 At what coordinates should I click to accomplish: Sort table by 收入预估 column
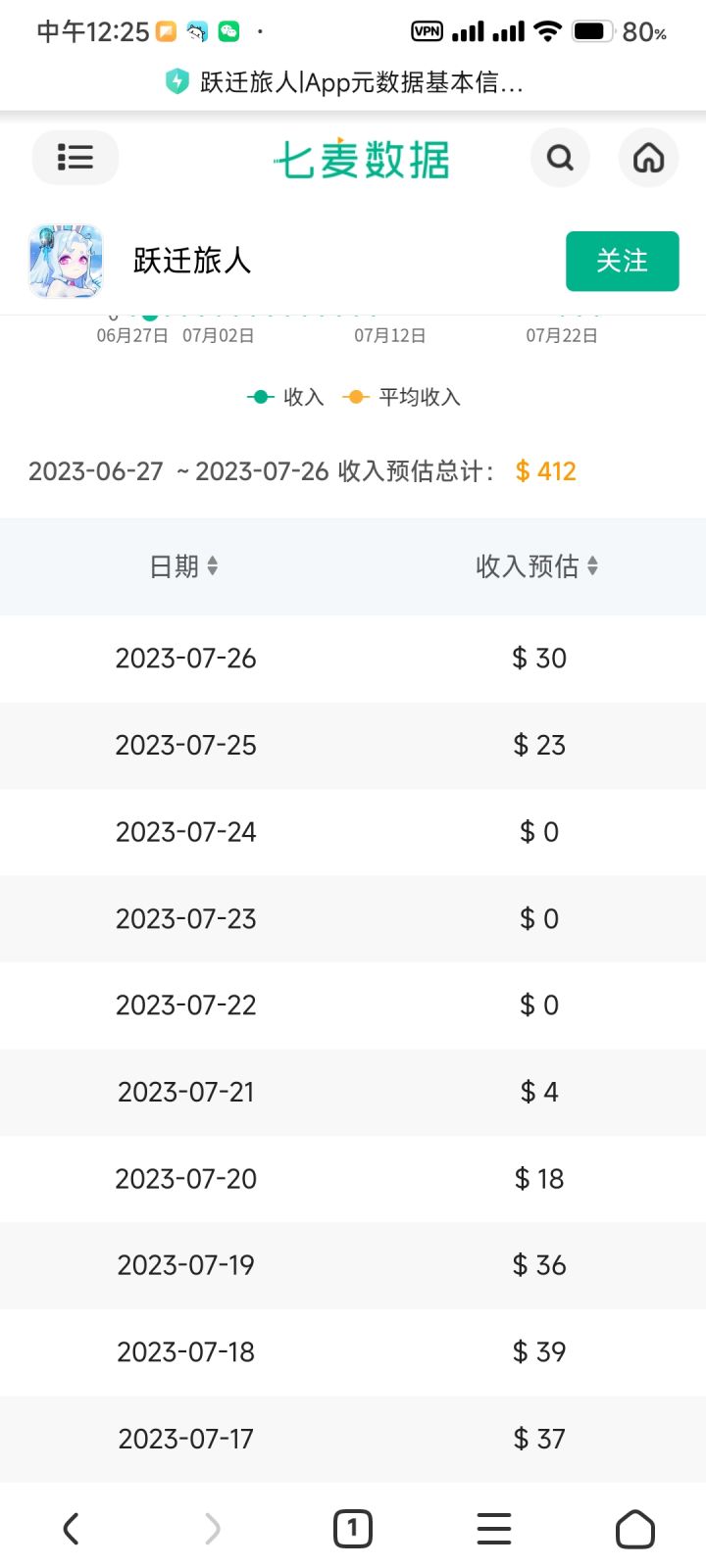537,566
